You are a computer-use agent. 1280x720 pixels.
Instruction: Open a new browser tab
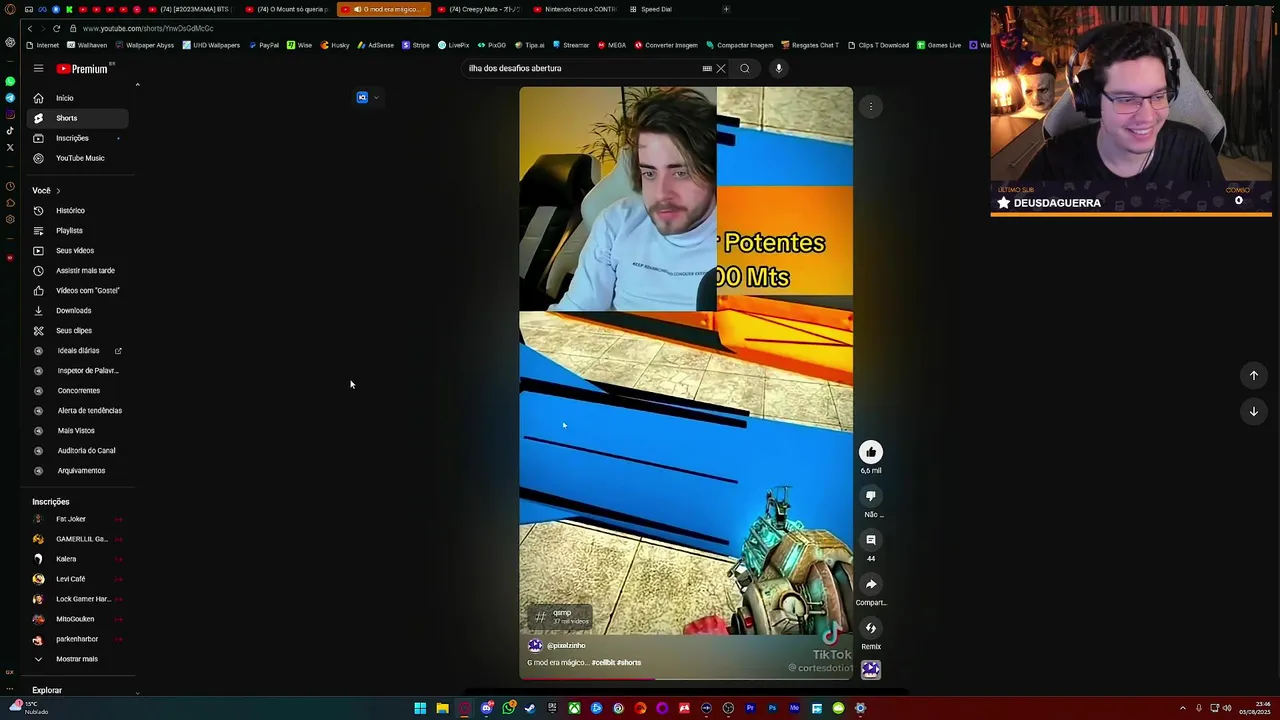[726, 9]
